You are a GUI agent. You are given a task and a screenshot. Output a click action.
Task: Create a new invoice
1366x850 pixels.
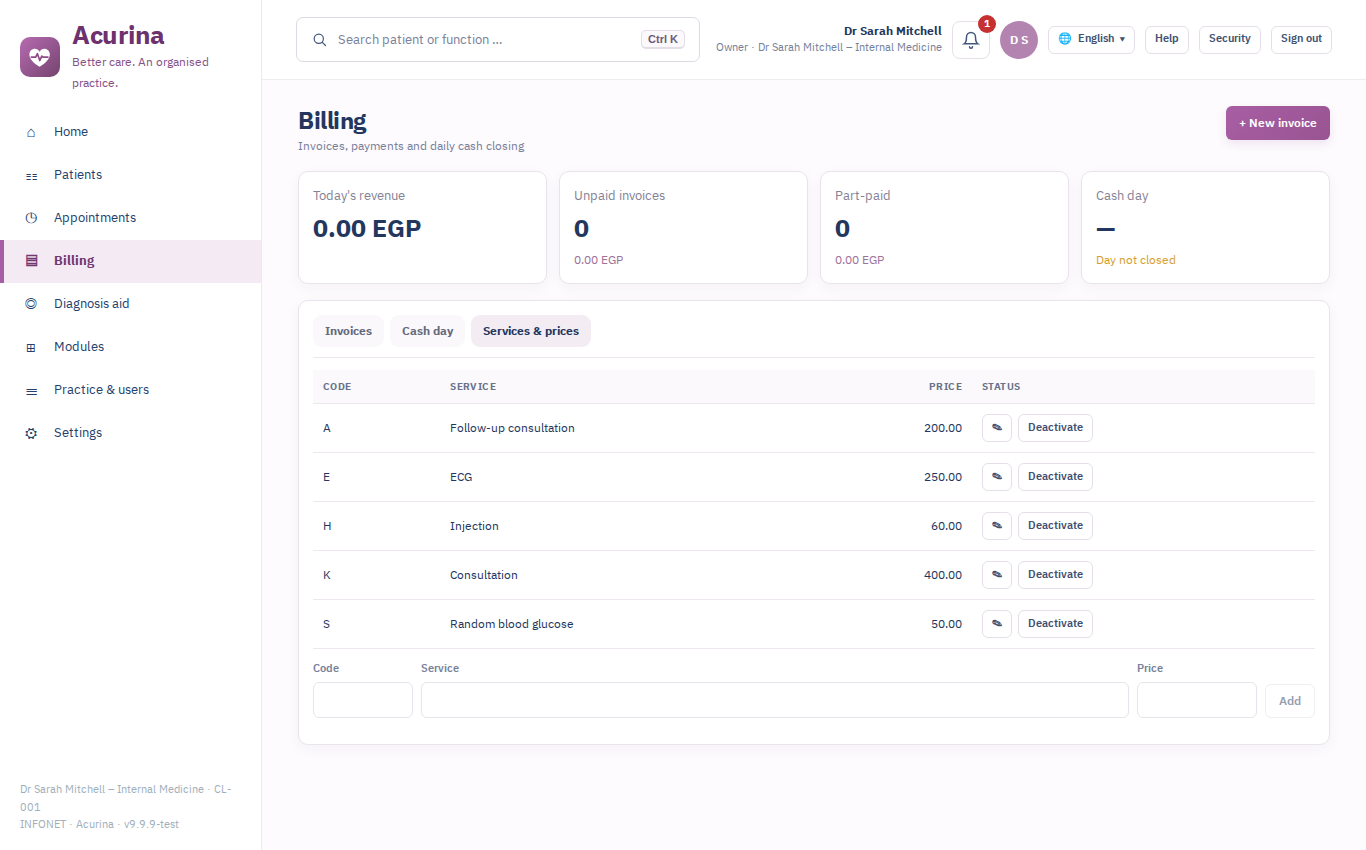pyautogui.click(x=1278, y=123)
